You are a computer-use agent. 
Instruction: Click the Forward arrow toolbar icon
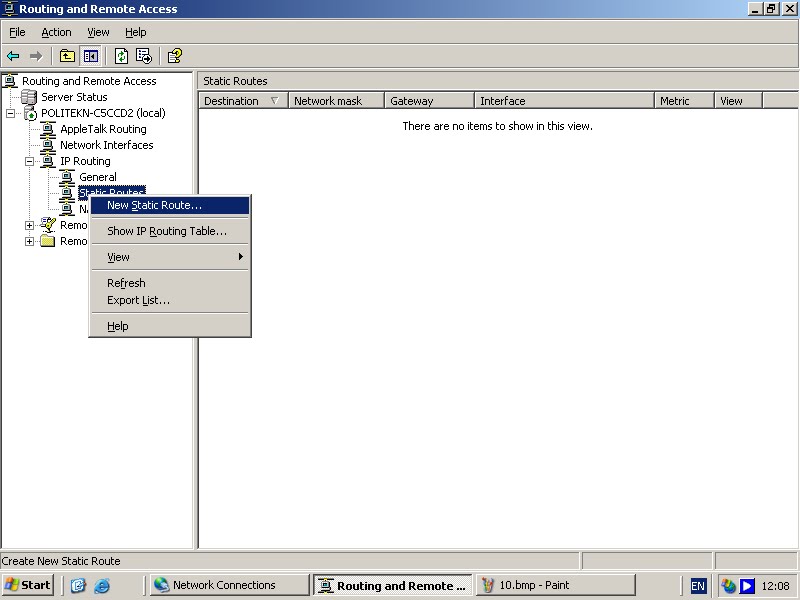36,56
